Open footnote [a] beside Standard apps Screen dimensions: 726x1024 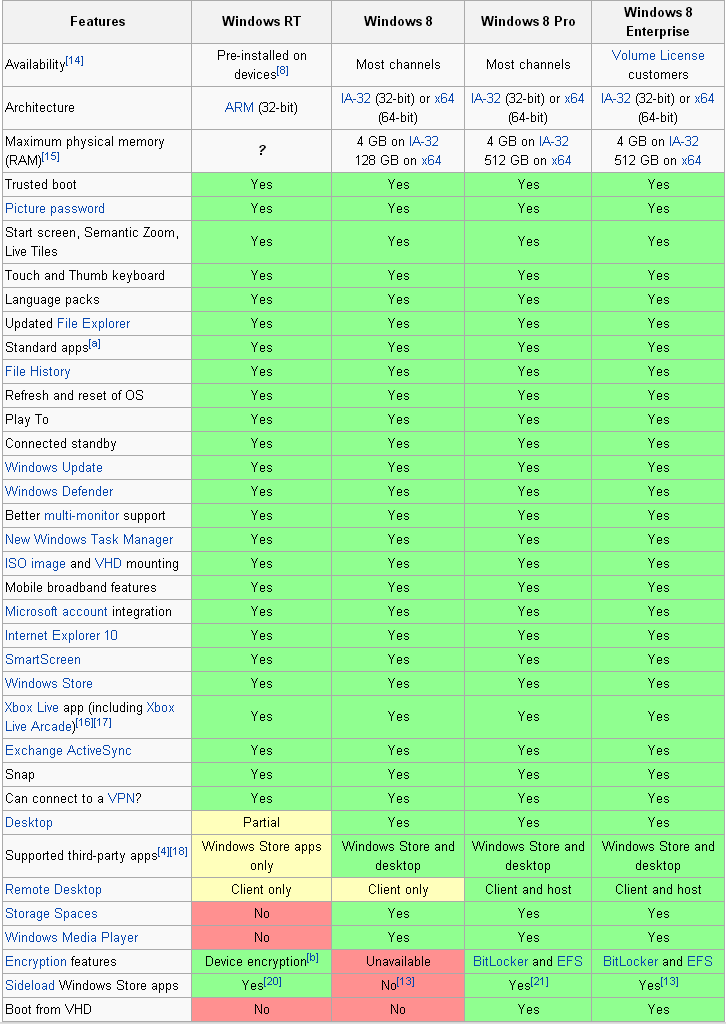coord(95,343)
